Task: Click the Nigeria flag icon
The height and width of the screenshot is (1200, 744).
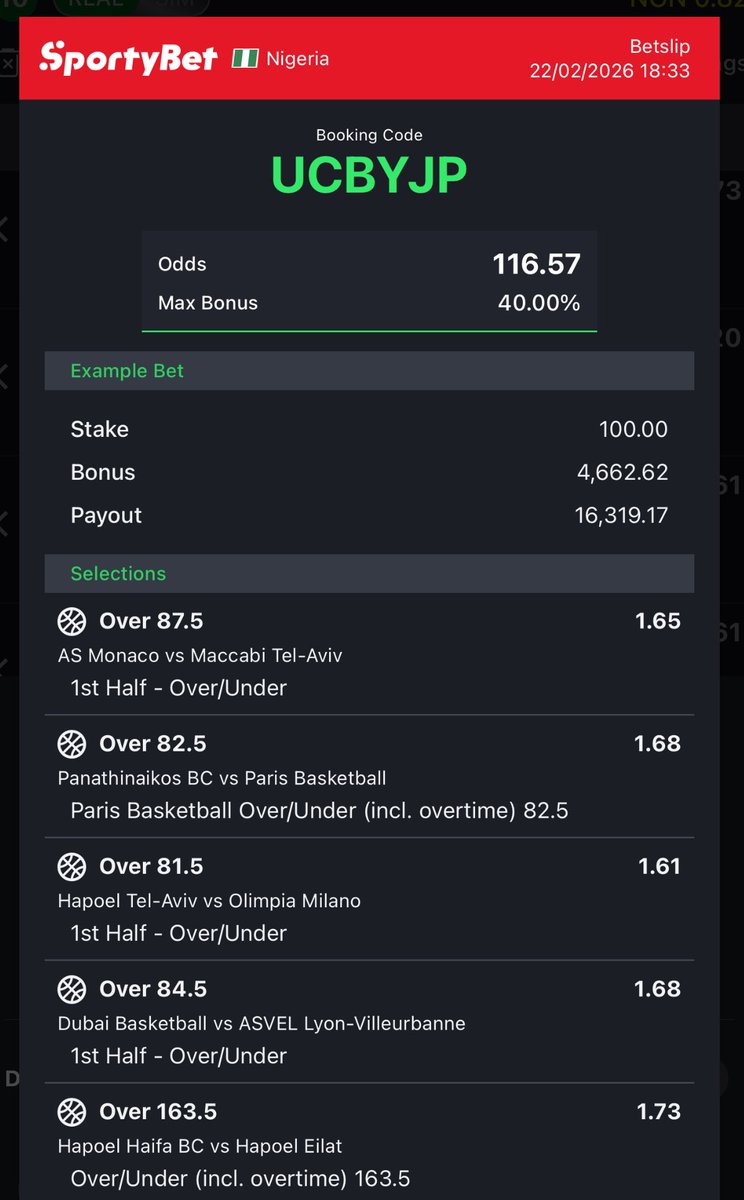Action: click(245, 58)
